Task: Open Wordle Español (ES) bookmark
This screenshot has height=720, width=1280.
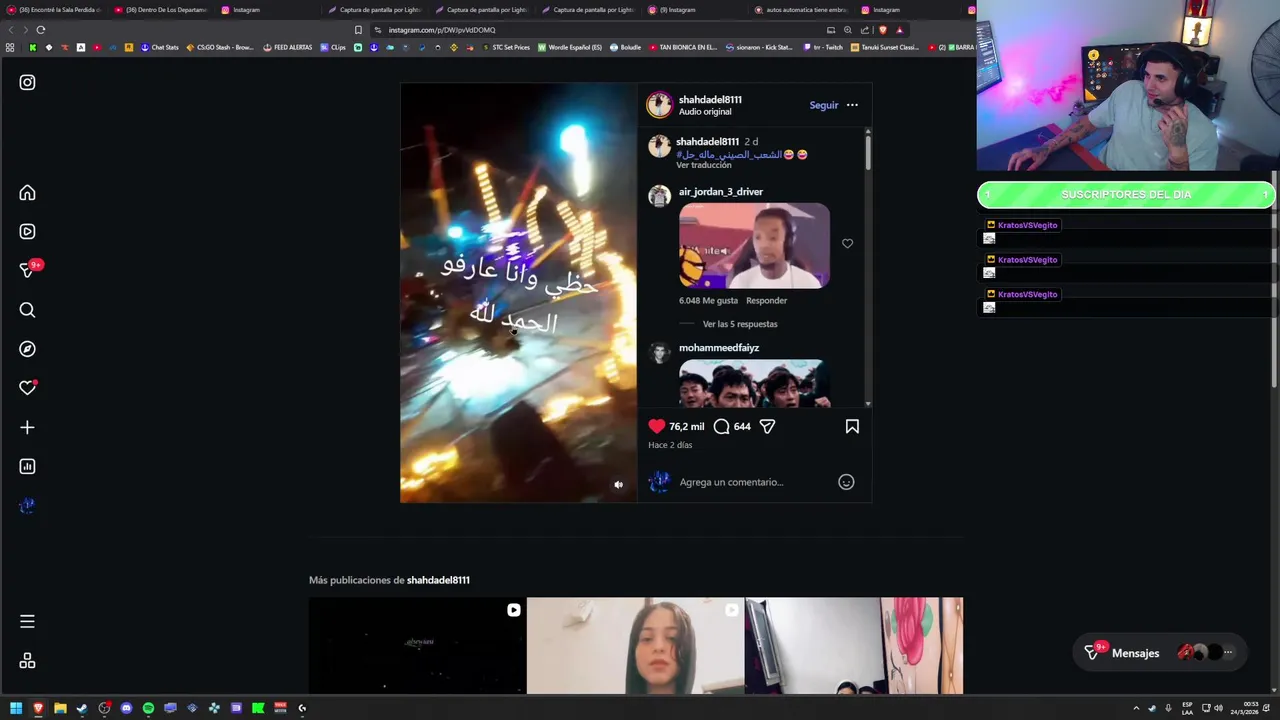Action: pyautogui.click(x=570, y=47)
